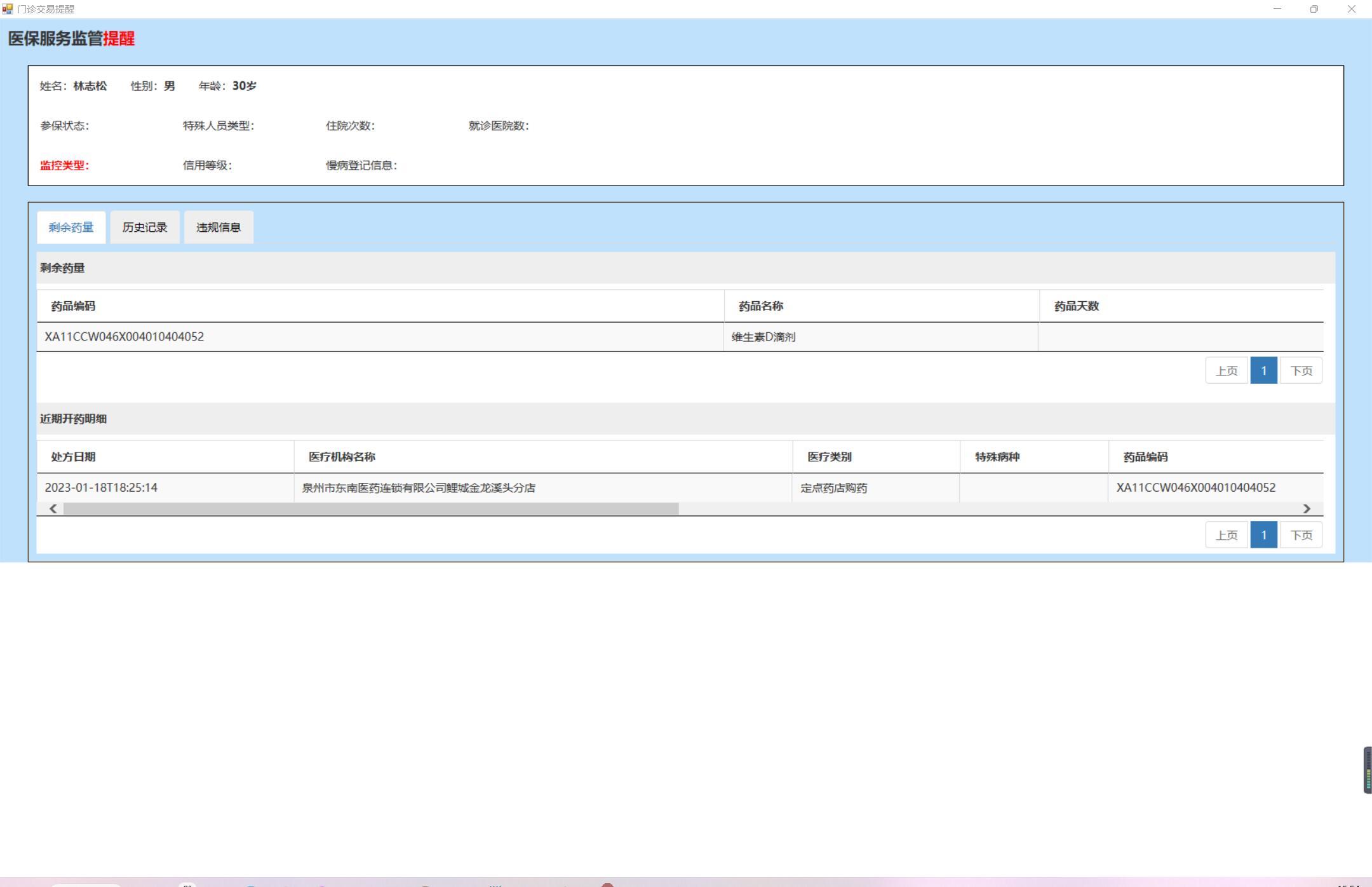The width and height of the screenshot is (1372, 887).
Task: Click the app icon in the title bar
Action: pos(8,9)
